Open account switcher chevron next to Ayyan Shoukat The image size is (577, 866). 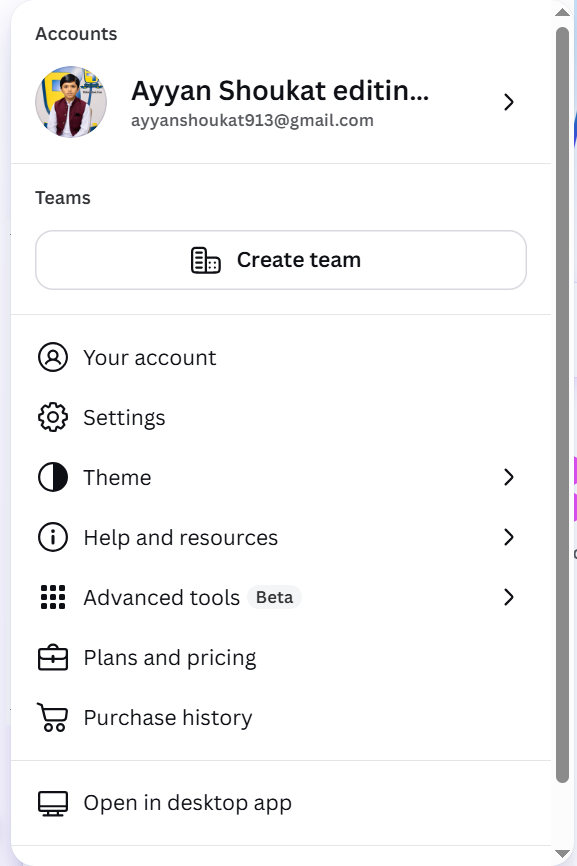[x=509, y=102]
